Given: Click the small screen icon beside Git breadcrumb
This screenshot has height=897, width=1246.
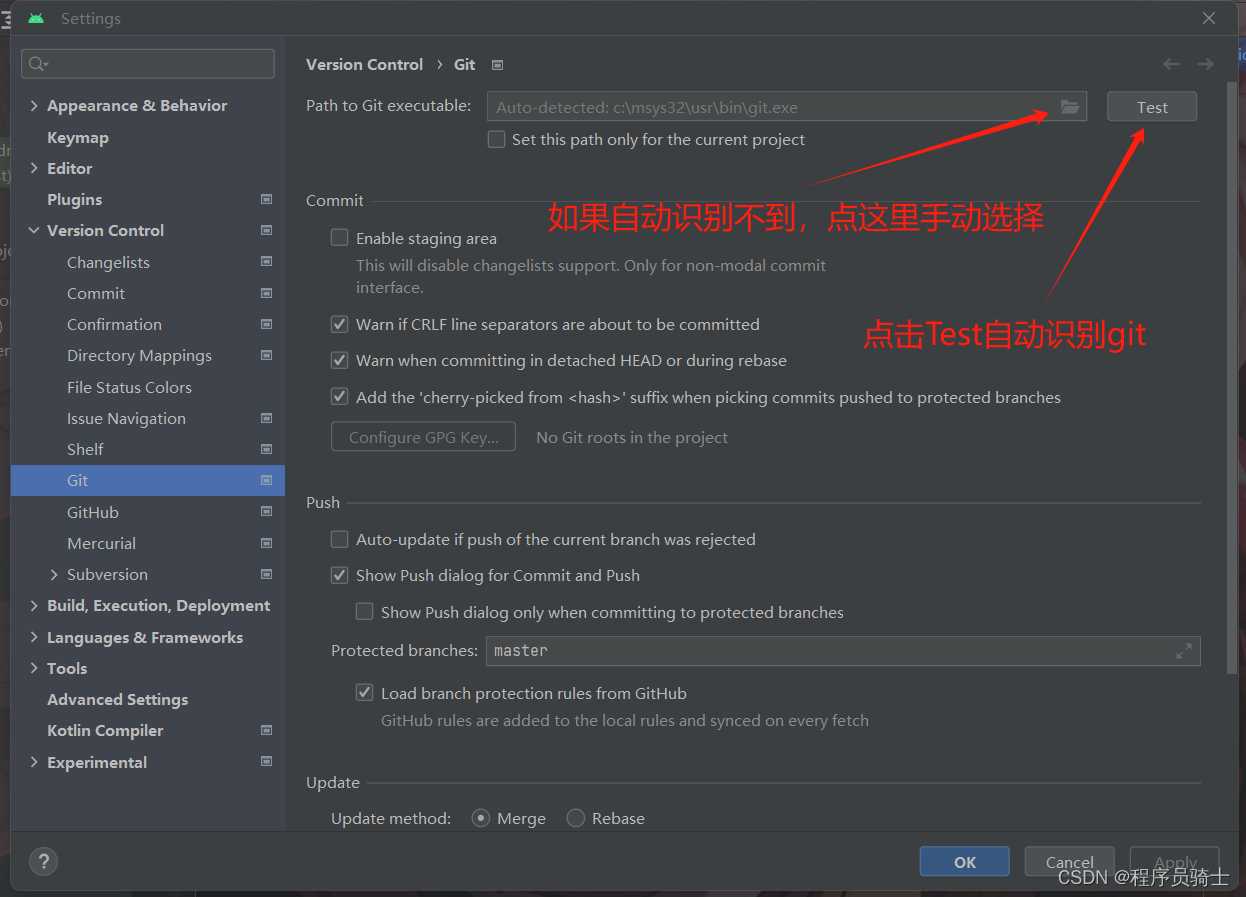Looking at the screenshot, I should point(497,64).
